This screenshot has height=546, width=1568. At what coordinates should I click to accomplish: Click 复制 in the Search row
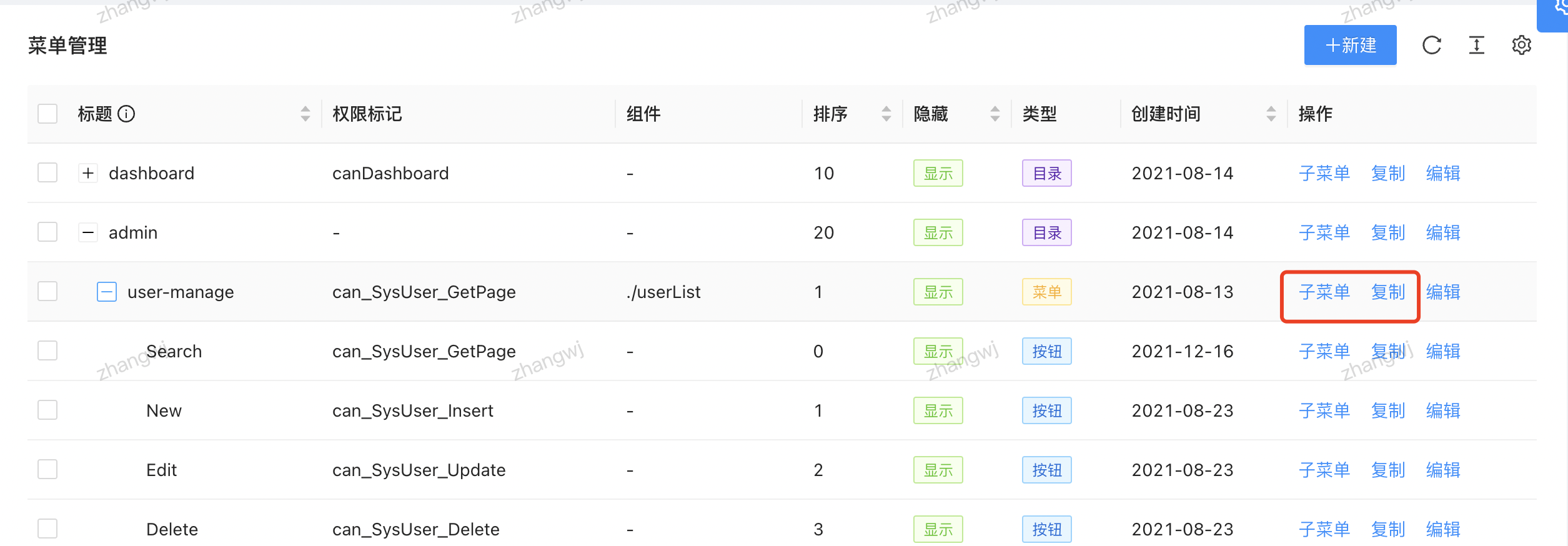coord(1388,351)
